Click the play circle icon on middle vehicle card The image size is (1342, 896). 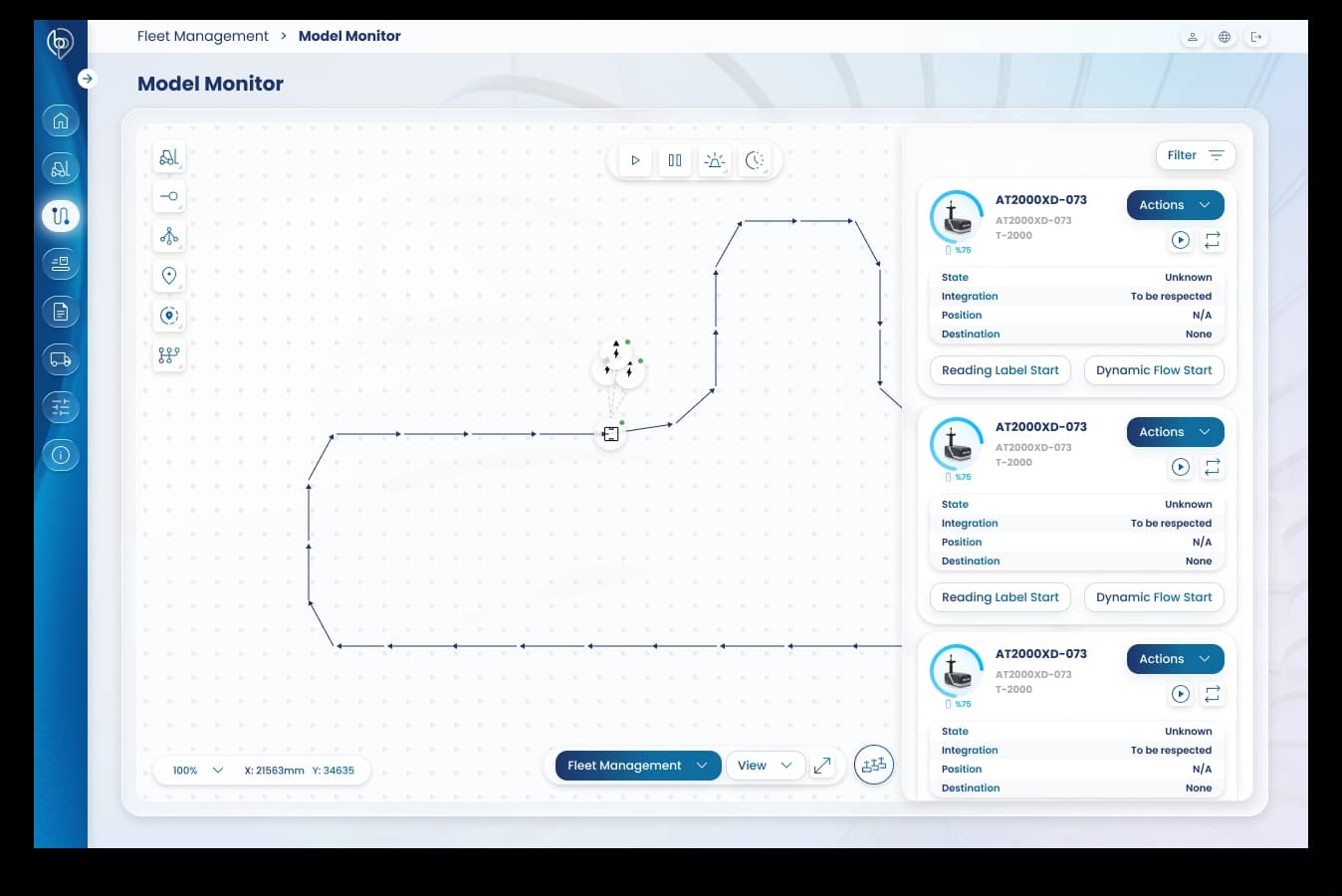tap(1181, 467)
